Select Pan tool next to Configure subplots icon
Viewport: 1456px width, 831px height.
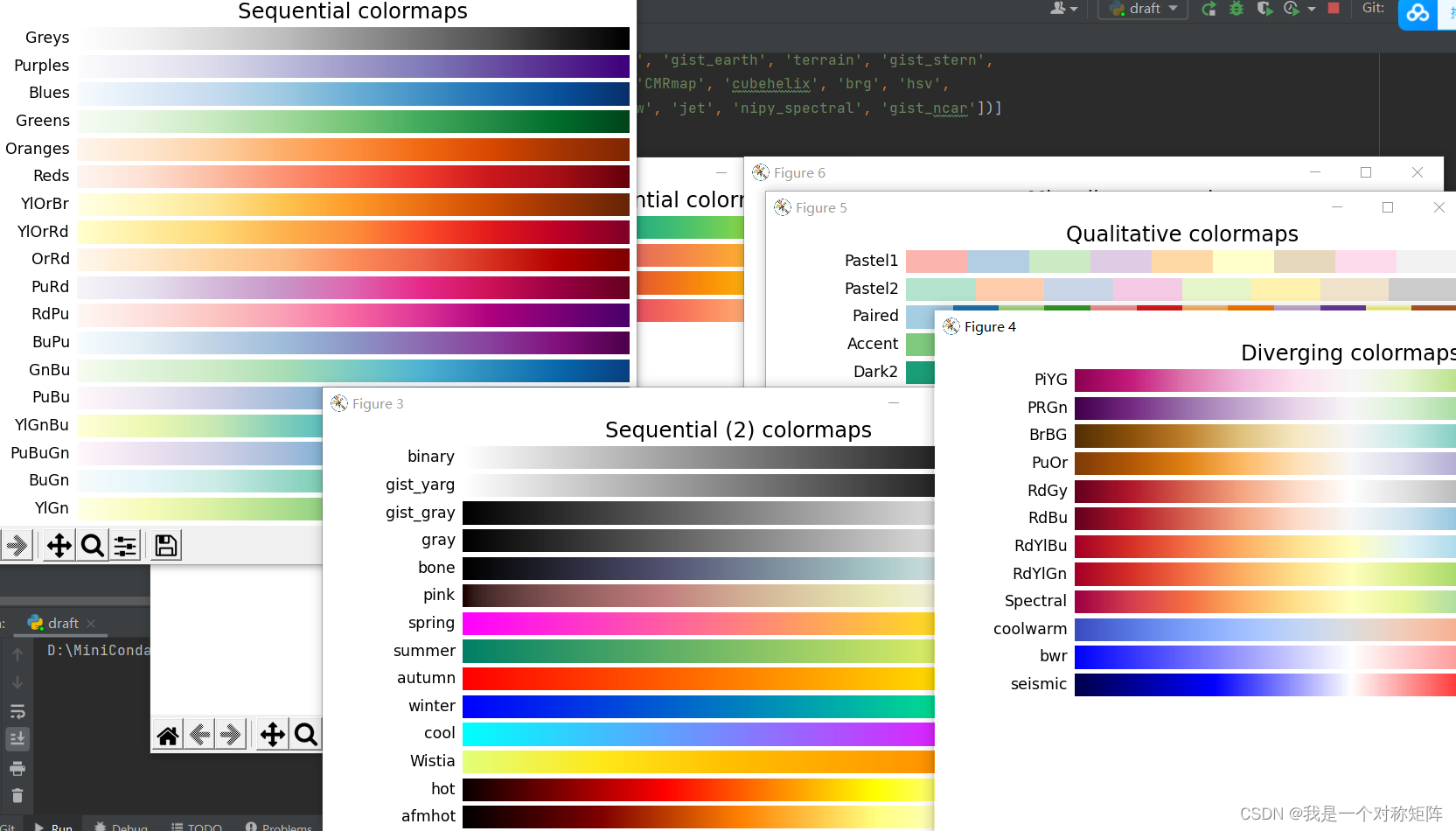point(59,546)
